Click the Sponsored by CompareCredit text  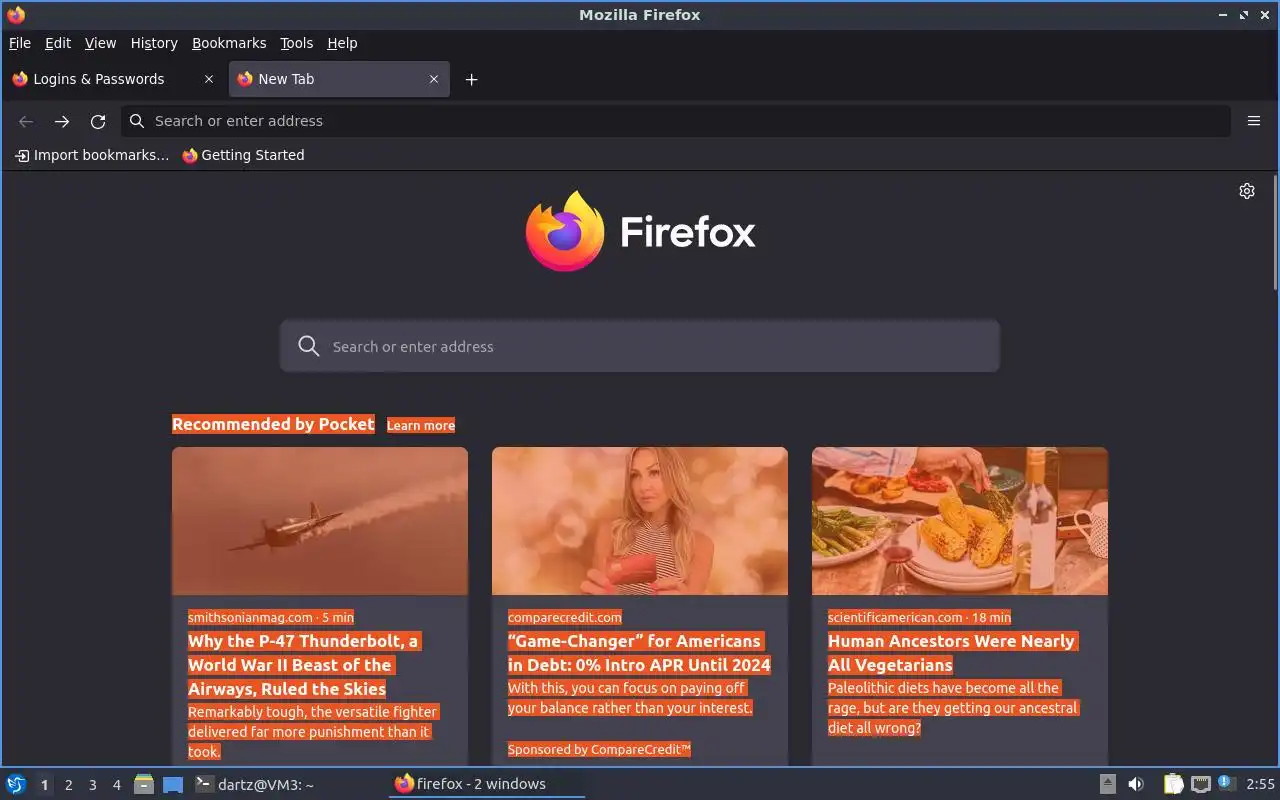tap(599, 749)
